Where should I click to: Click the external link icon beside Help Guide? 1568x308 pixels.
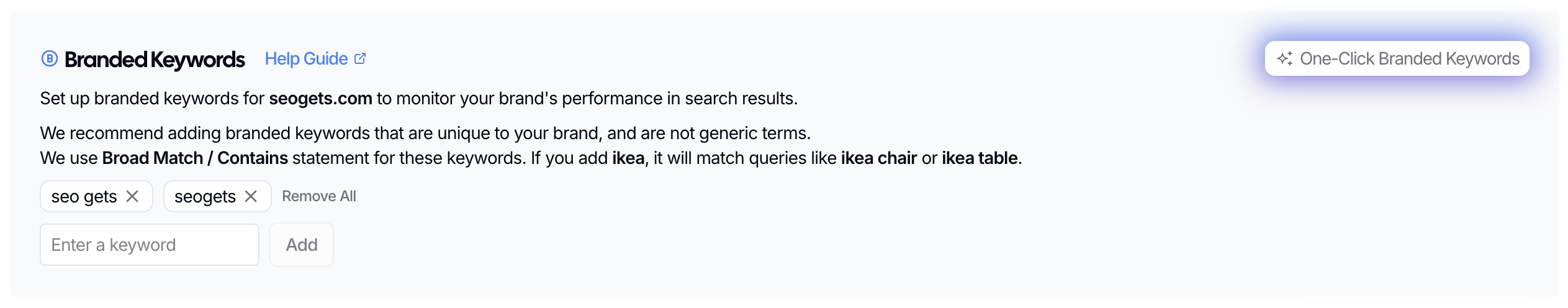360,59
